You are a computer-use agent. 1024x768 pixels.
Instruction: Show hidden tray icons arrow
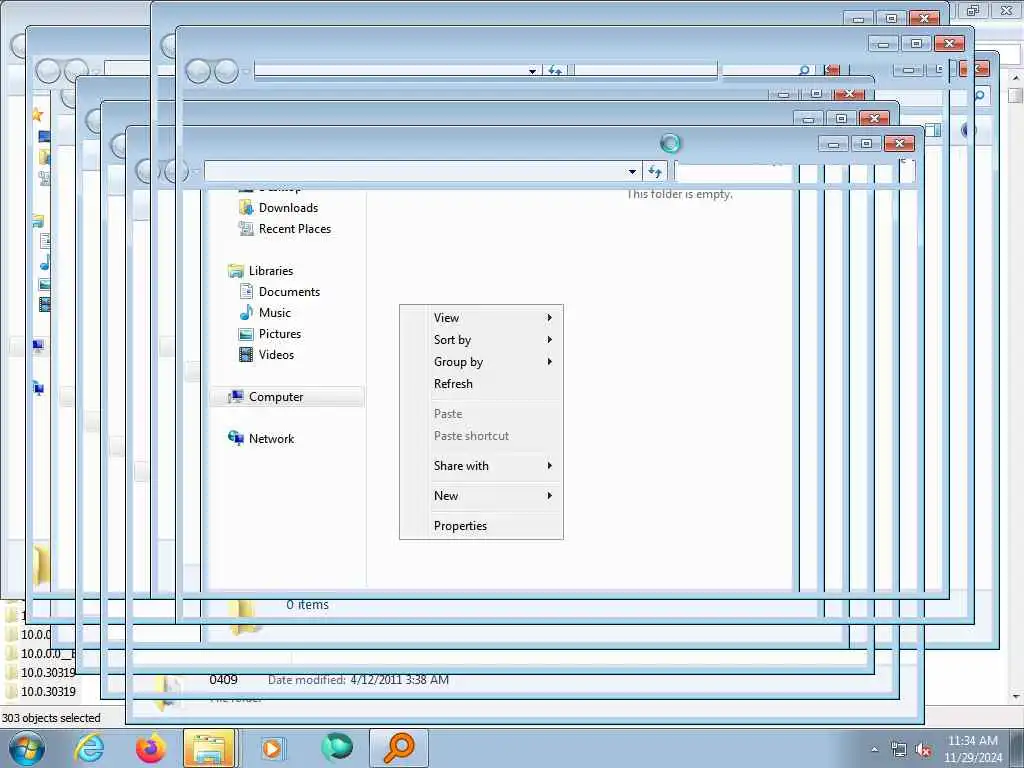pos(874,749)
